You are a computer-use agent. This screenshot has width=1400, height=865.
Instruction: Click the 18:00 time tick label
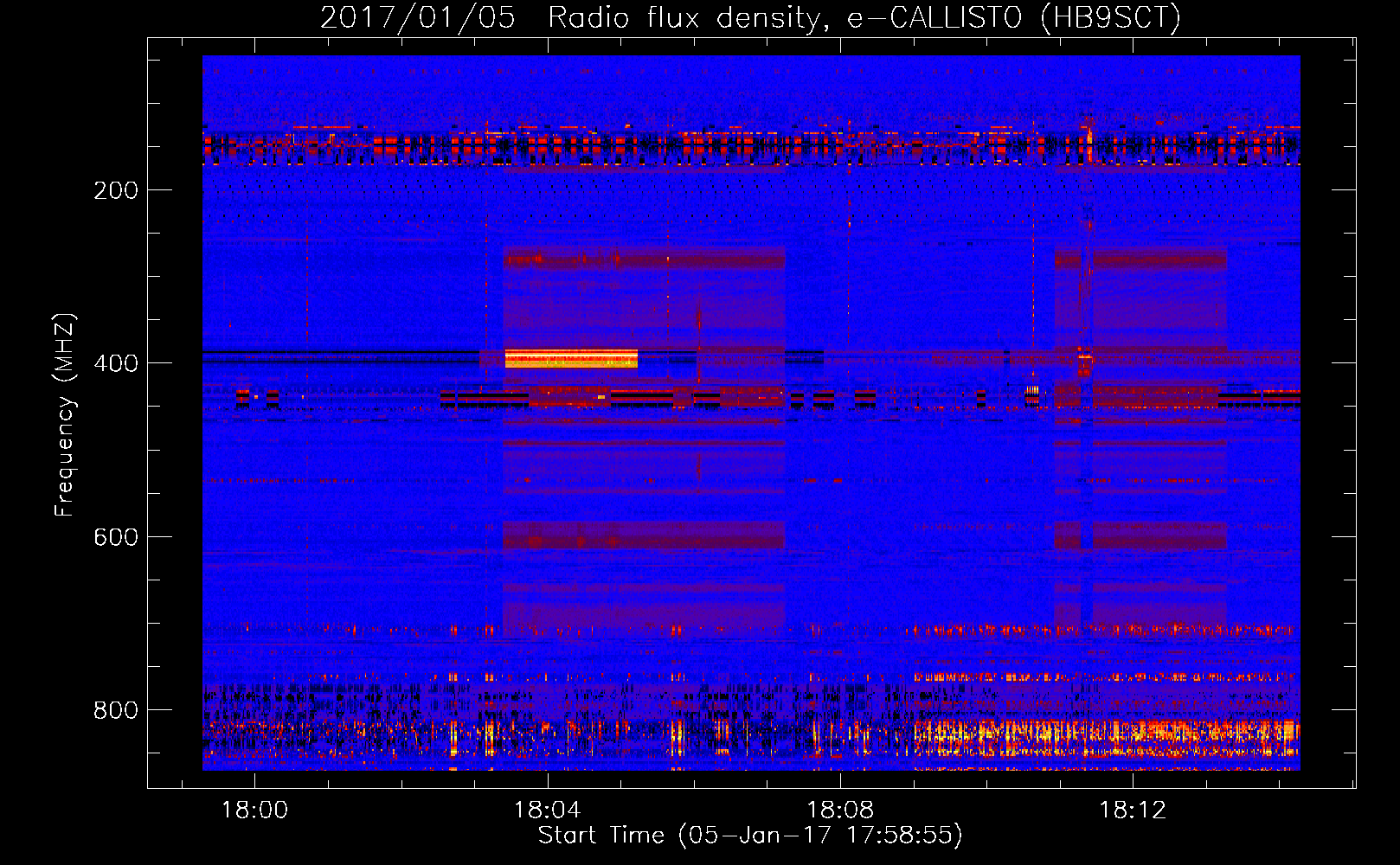[254, 811]
